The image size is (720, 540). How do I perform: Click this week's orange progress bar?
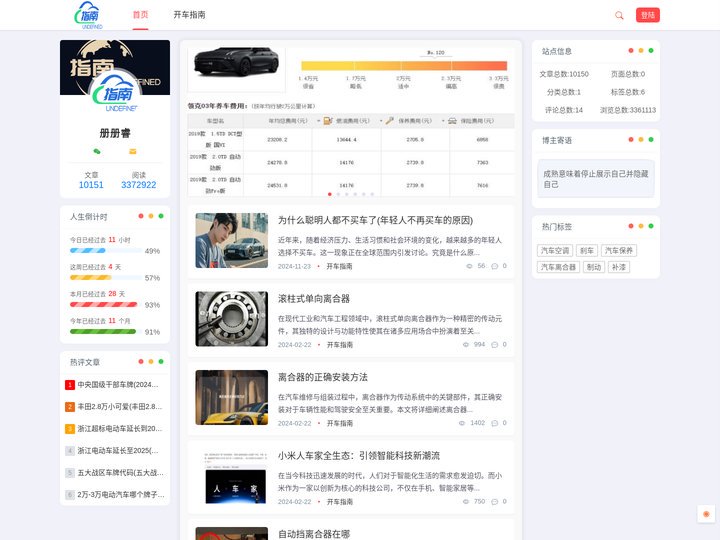point(106,277)
